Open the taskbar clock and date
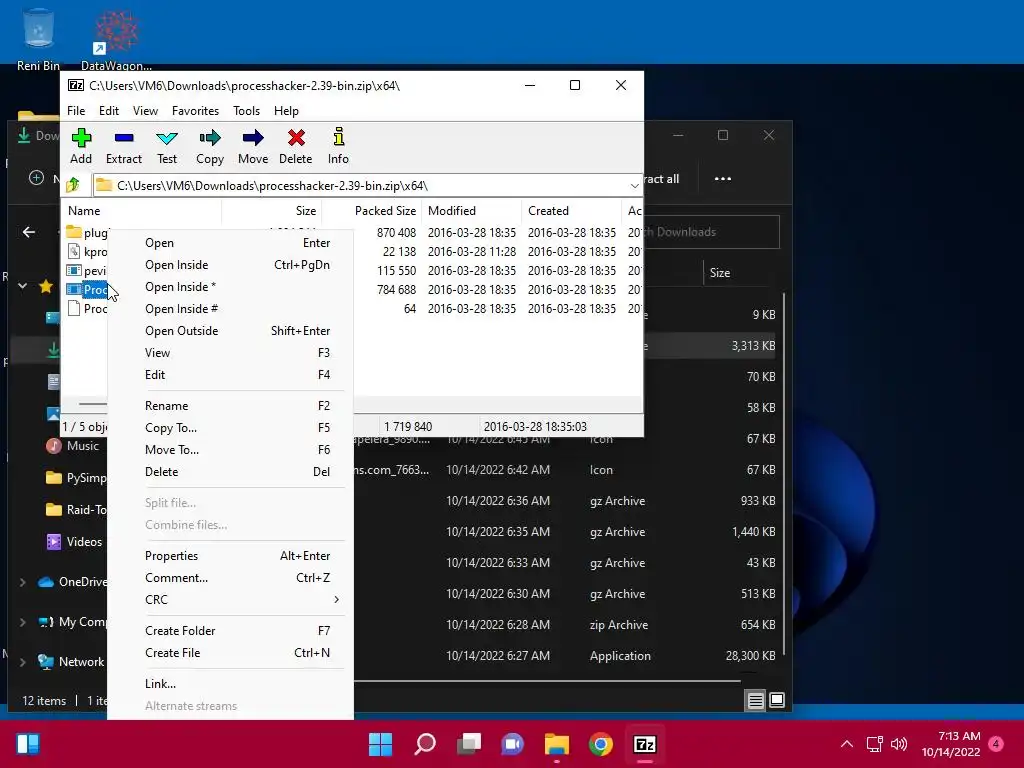Image resolution: width=1024 pixels, height=768 pixels. tap(951, 744)
